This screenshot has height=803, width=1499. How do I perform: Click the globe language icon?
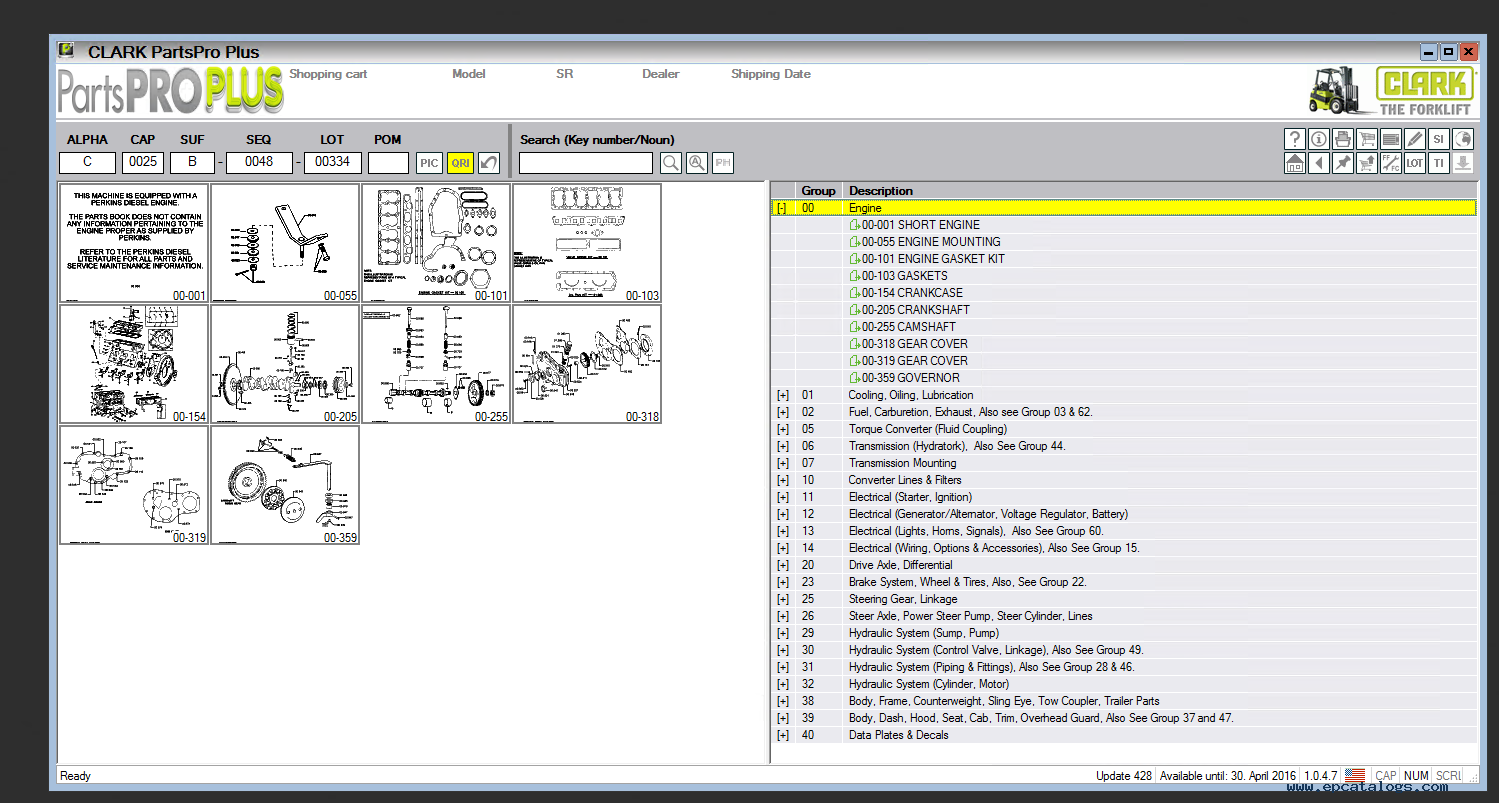[1463, 139]
